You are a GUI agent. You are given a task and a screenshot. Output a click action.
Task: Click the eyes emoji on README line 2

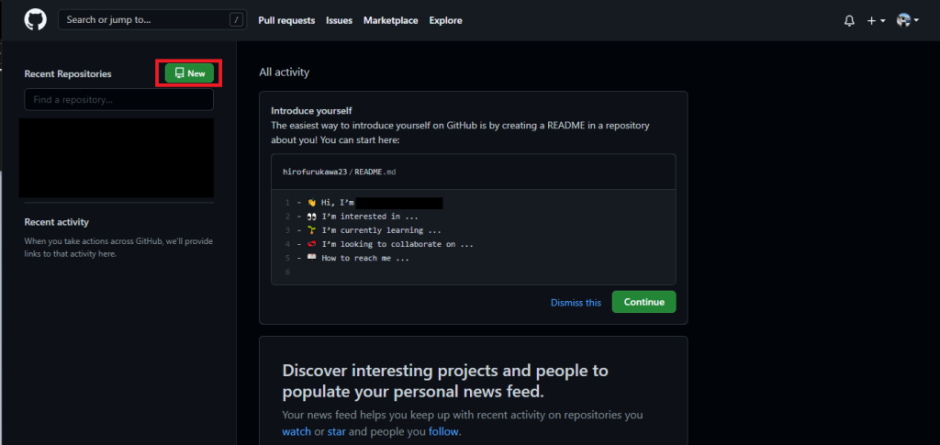(311, 216)
